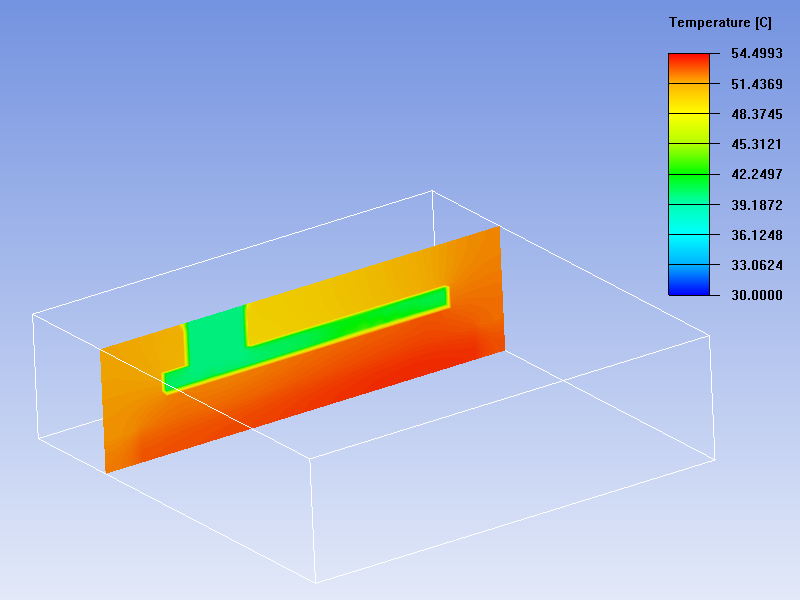Select the 30.0000 minimum legend value

pos(757,295)
